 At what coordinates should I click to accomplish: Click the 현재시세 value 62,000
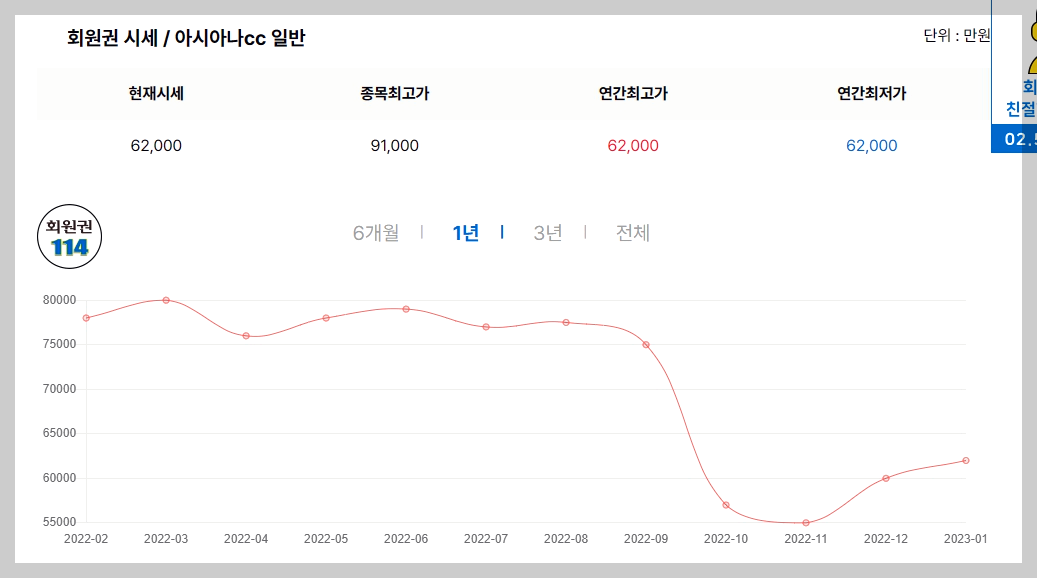(156, 145)
